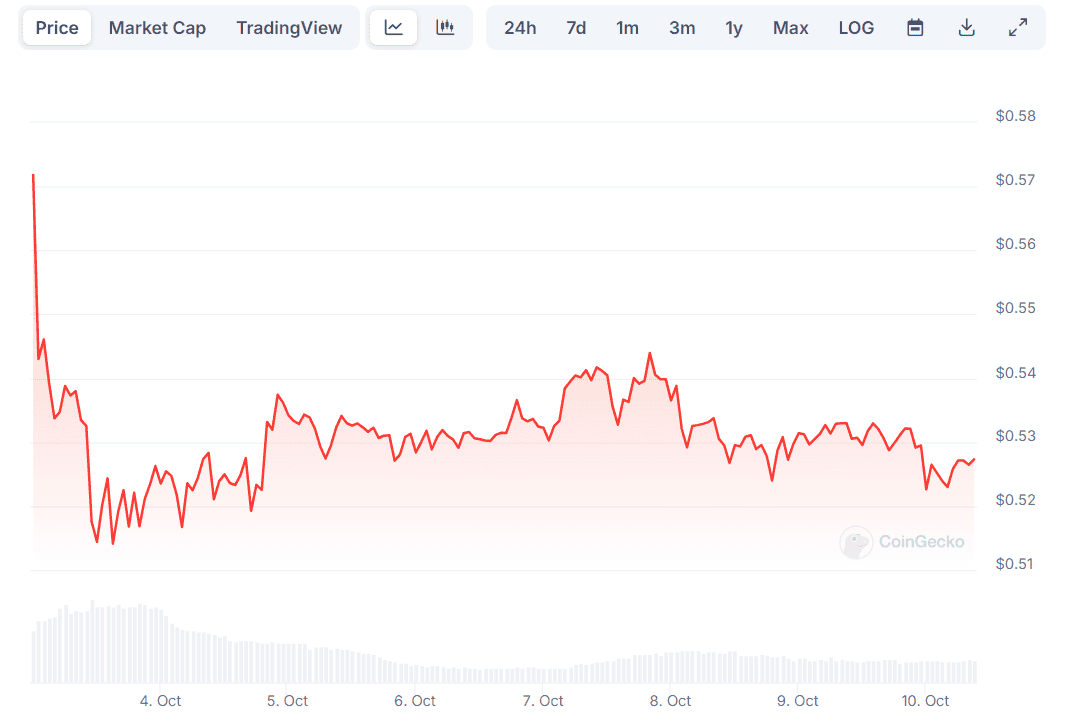1065x726 pixels.
Task: Click the initial price spike at chart start
Action: (33, 176)
